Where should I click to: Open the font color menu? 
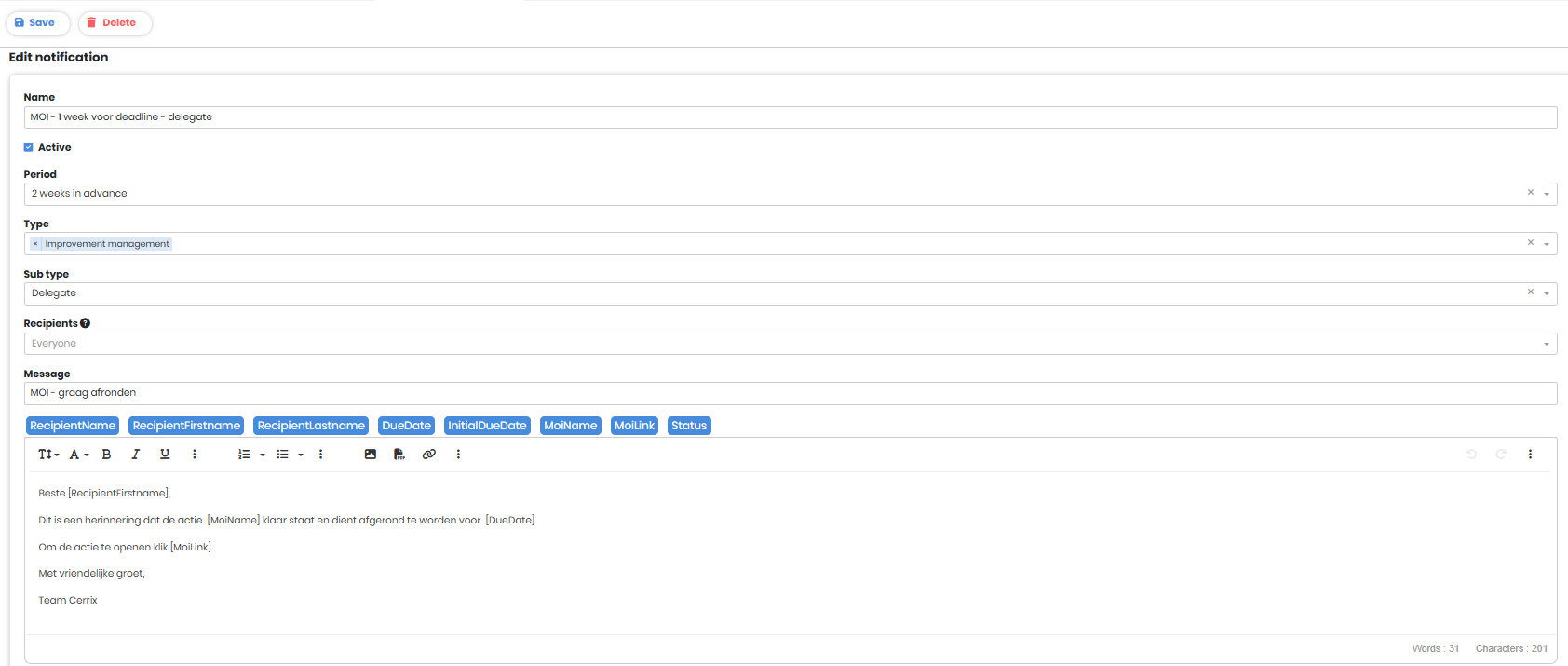79,455
